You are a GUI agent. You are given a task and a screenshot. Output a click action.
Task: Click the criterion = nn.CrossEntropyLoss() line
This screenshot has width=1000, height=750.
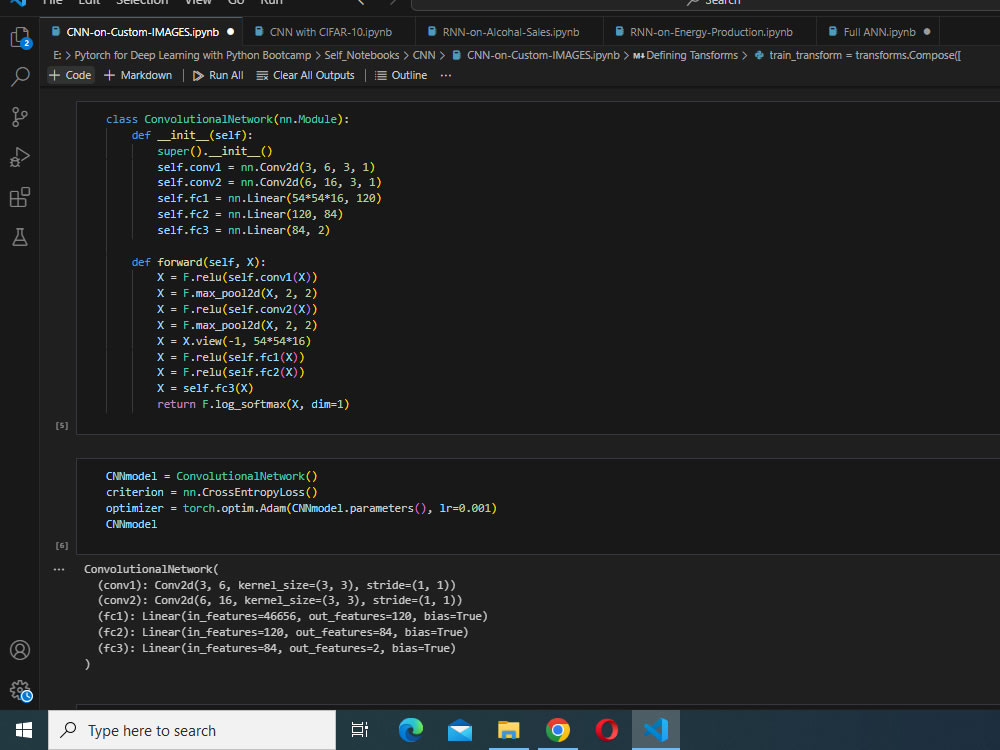pyautogui.click(x=211, y=492)
